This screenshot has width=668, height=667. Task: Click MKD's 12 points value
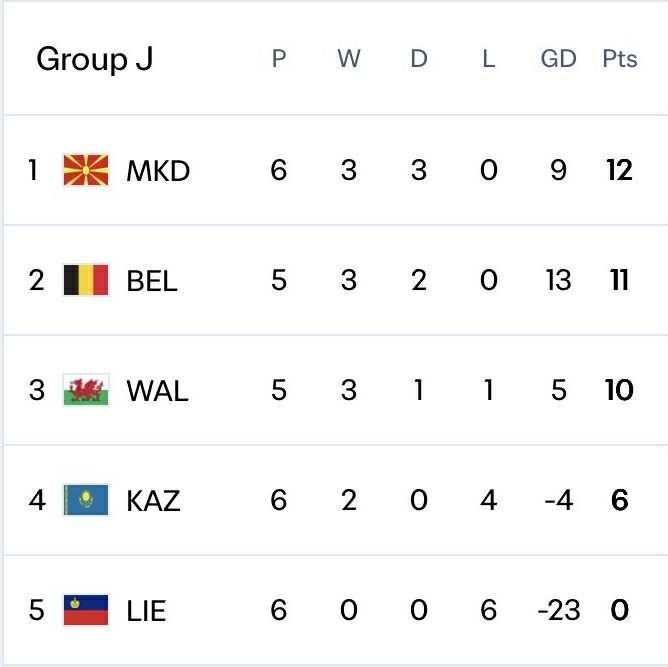coord(619,171)
